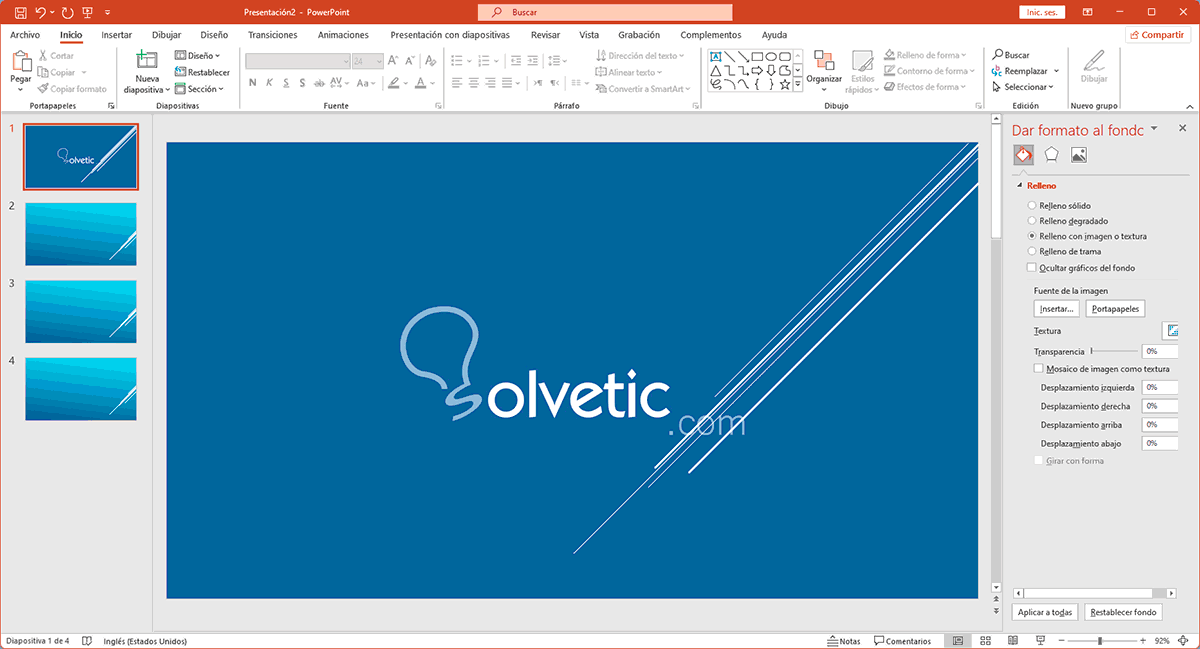The height and width of the screenshot is (649, 1200).
Task: Open the Relleno fill bucket tab
Action: coord(1023,155)
